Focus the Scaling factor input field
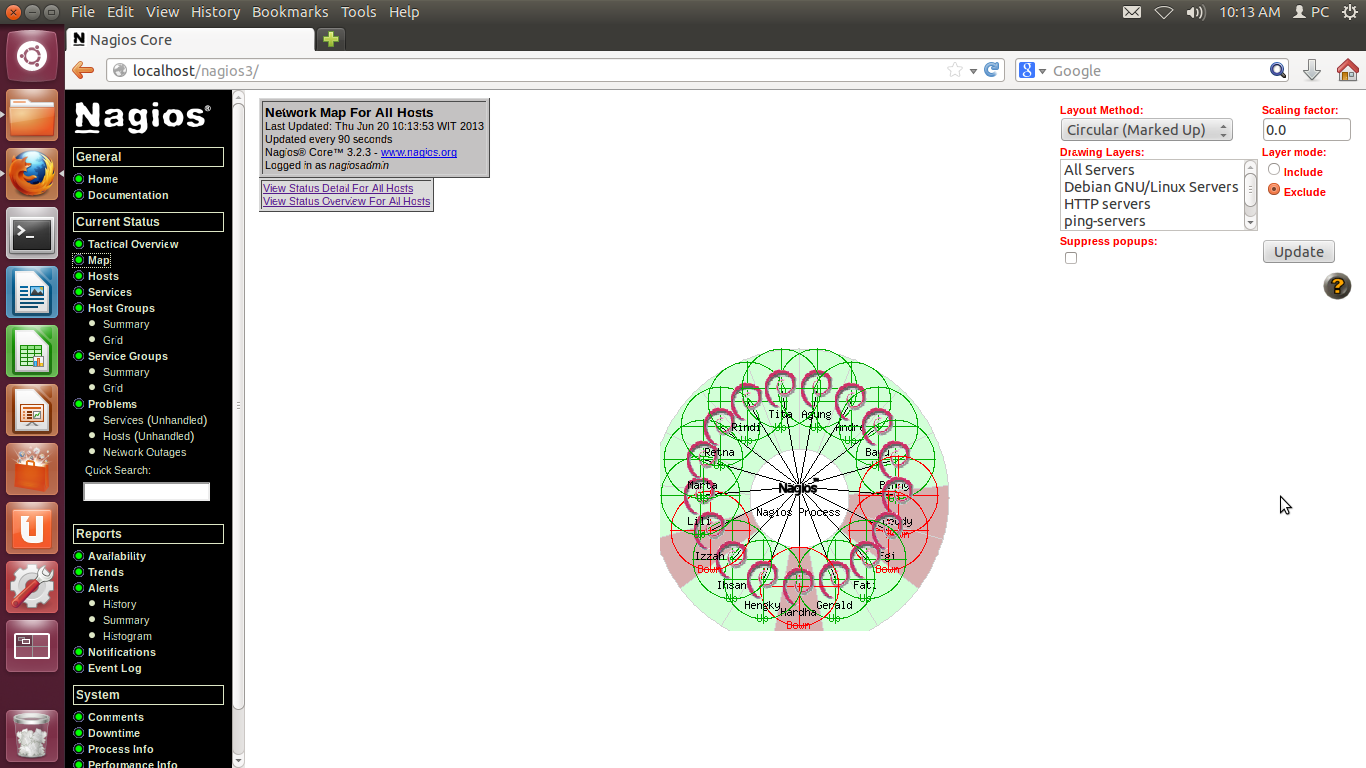Viewport: 1366px width, 768px height. coord(1306,130)
